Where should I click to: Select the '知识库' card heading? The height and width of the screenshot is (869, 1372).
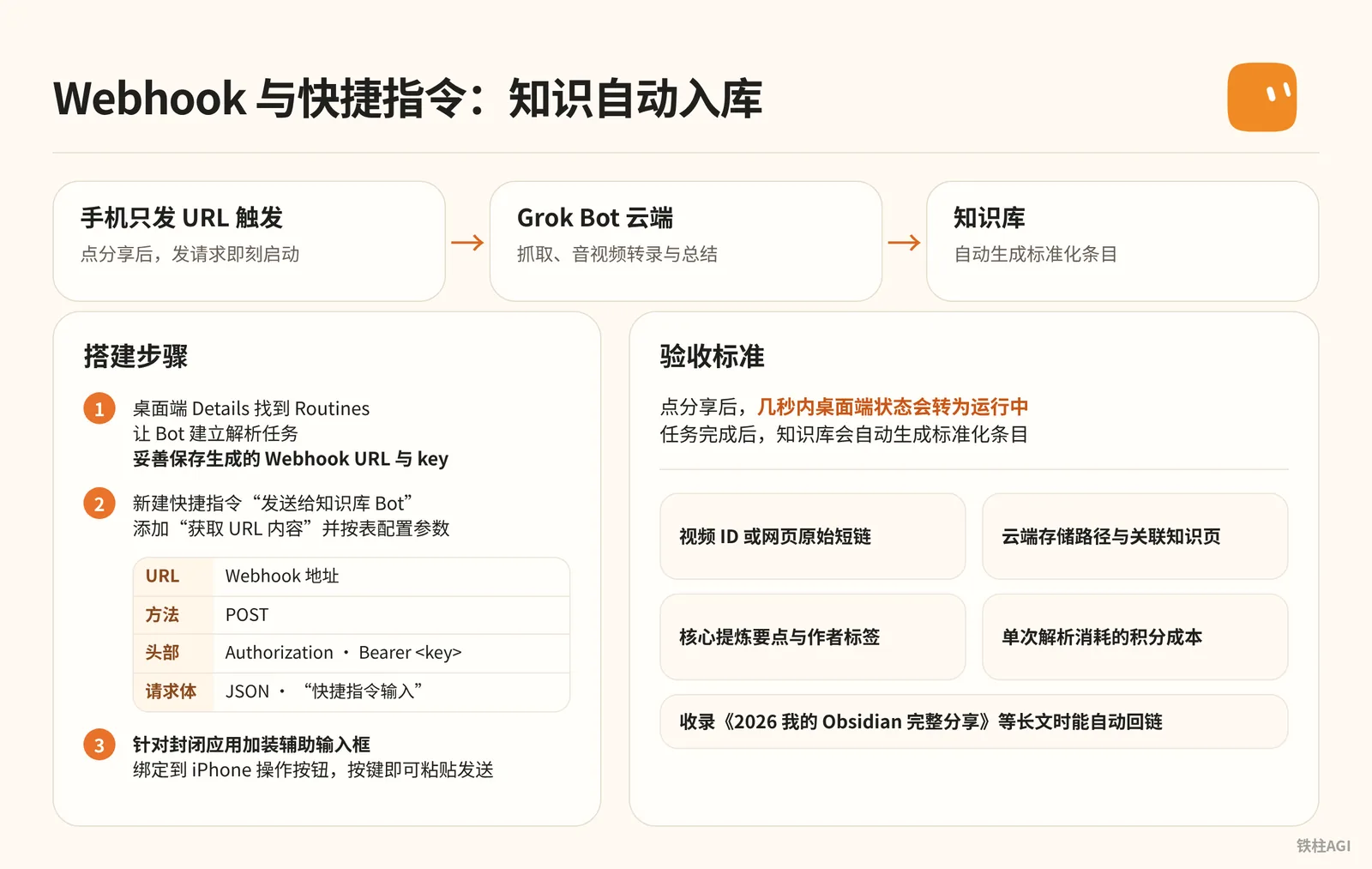coord(989,218)
